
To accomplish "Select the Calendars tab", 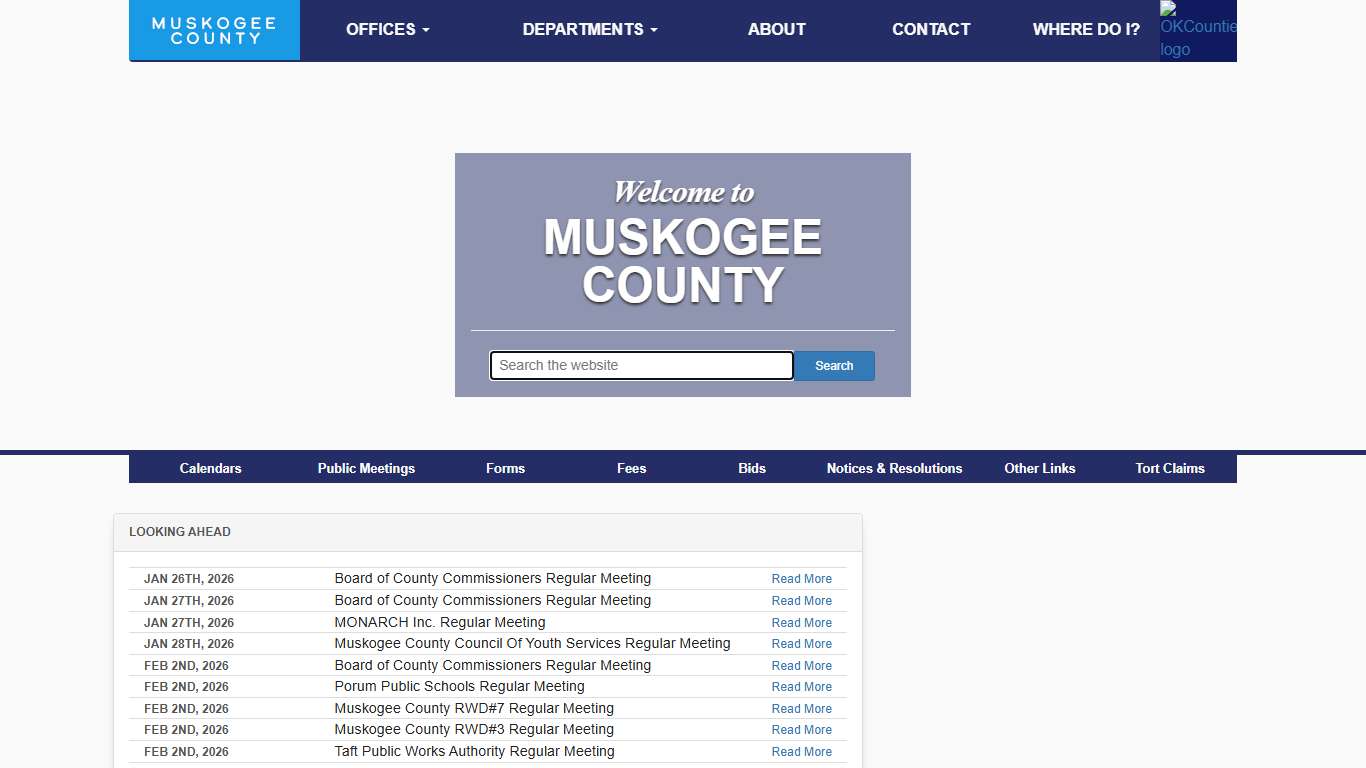I will [210, 468].
